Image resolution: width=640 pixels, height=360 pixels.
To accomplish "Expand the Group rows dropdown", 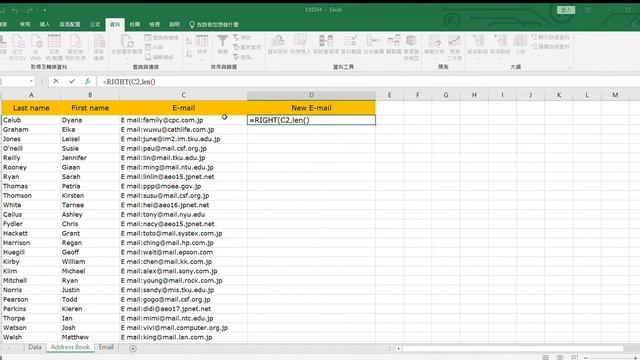I will click(478, 58).
